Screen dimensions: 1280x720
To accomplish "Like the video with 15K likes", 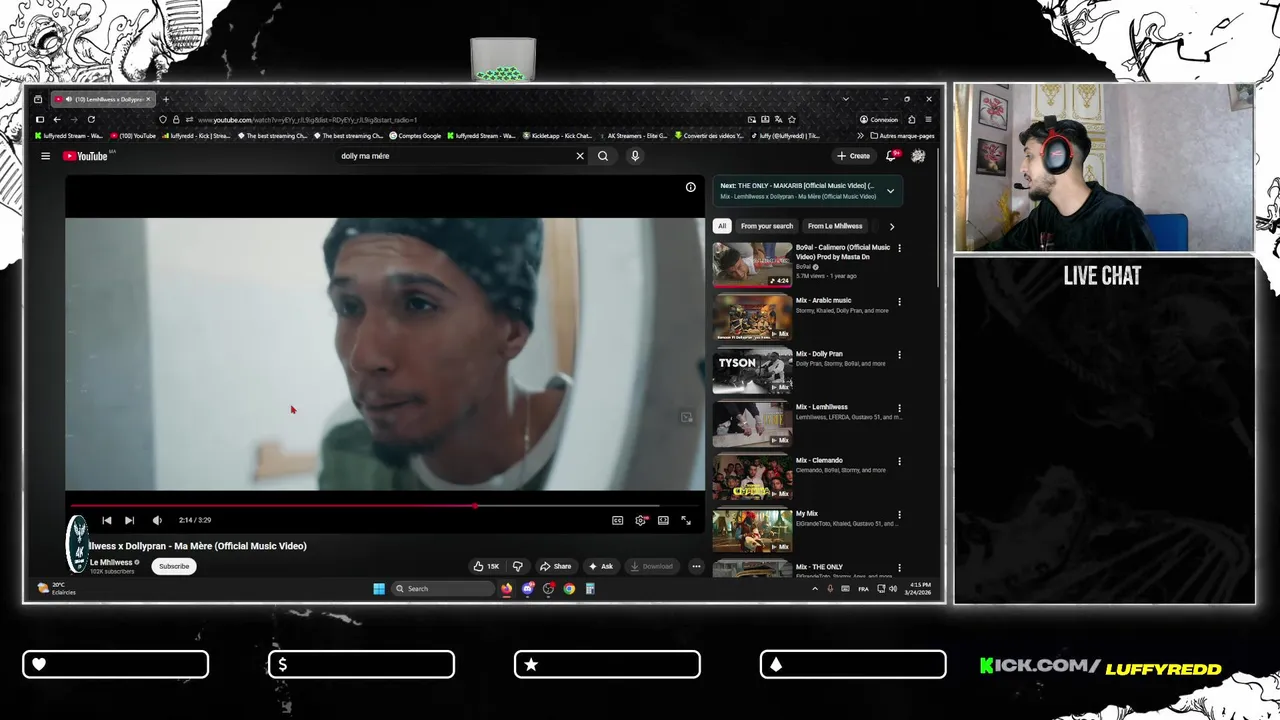I will pyautogui.click(x=486, y=566).
